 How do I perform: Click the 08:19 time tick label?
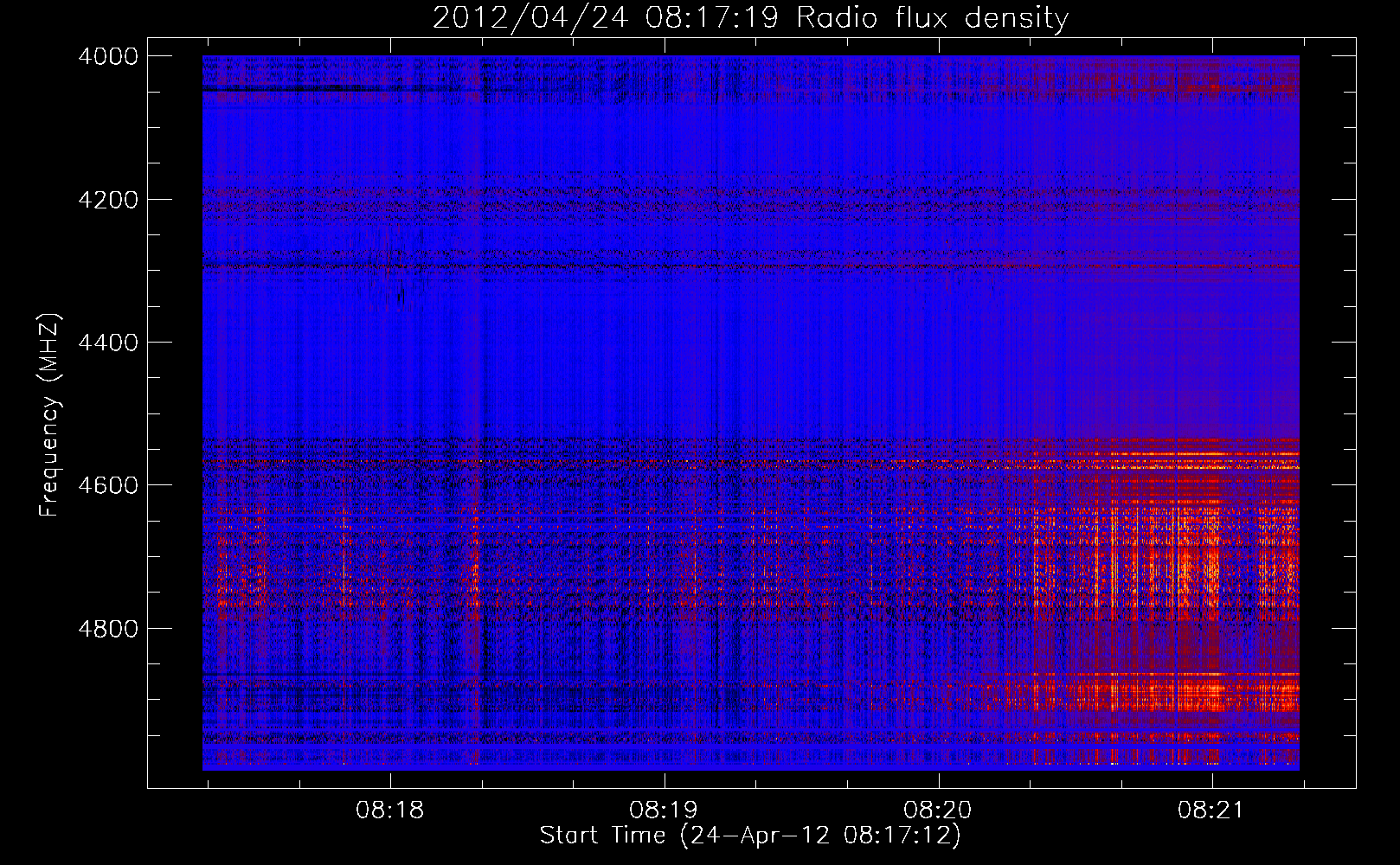[x=664, y=810]
